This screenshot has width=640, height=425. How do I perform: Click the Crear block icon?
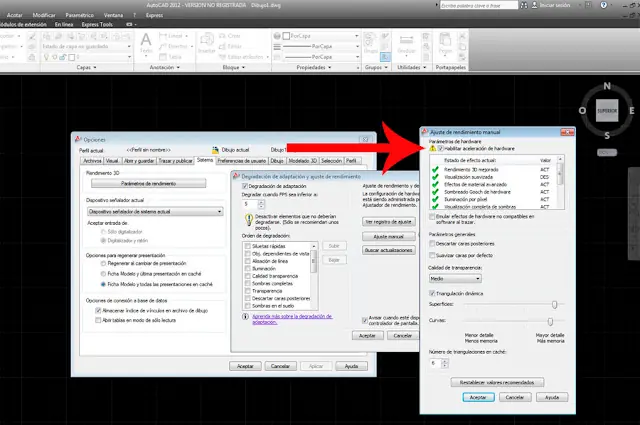coord(222,36)
